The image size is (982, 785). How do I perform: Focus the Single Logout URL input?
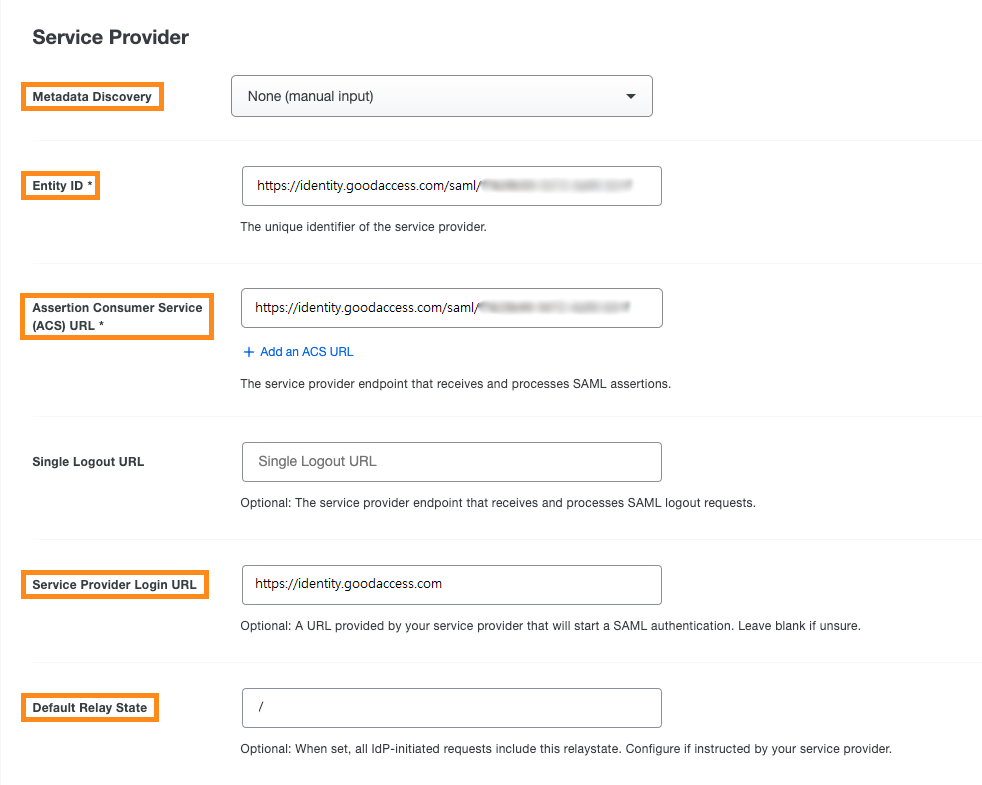tap(450, 462)
